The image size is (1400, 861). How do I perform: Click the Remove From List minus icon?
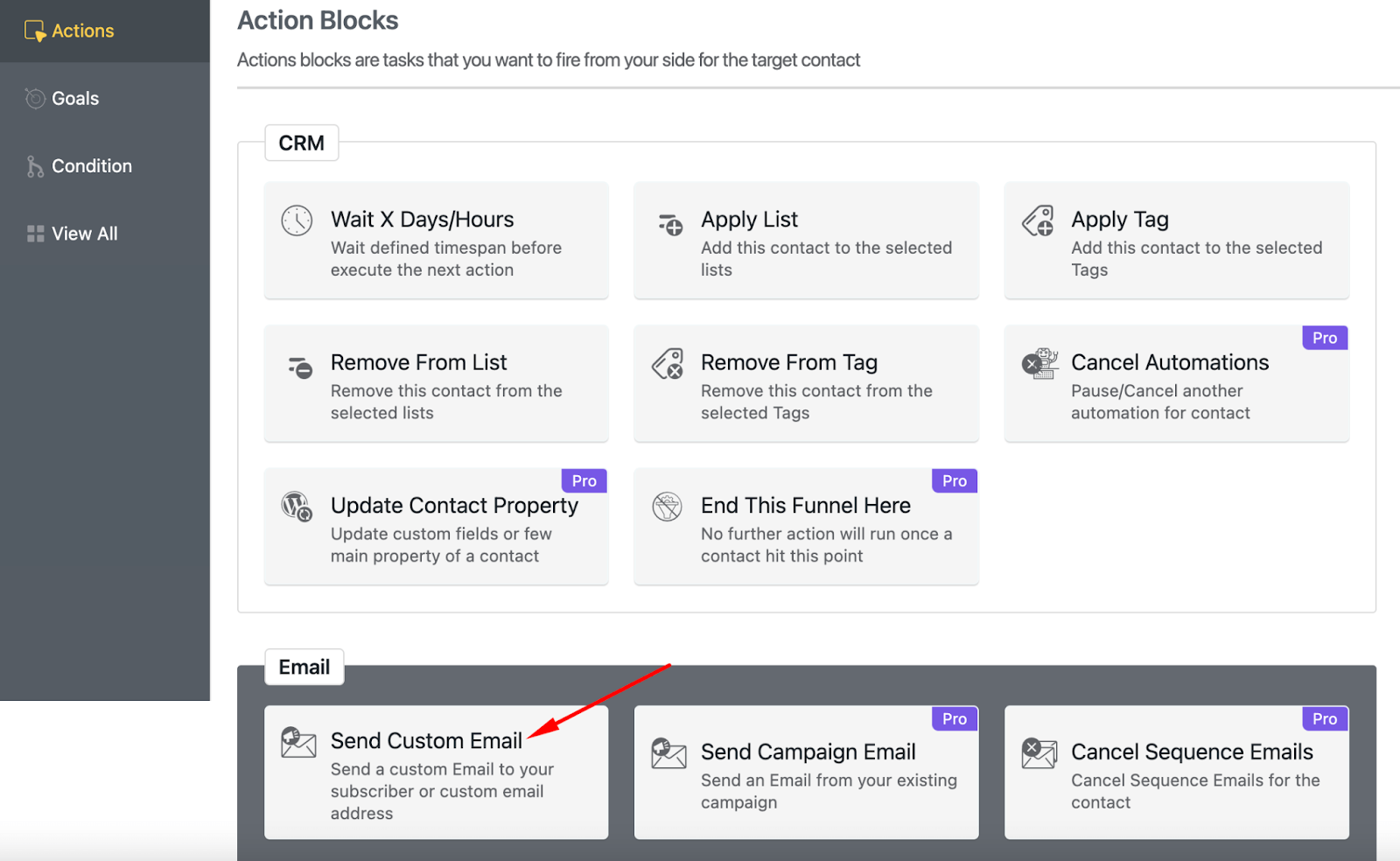tap(300, 367)
